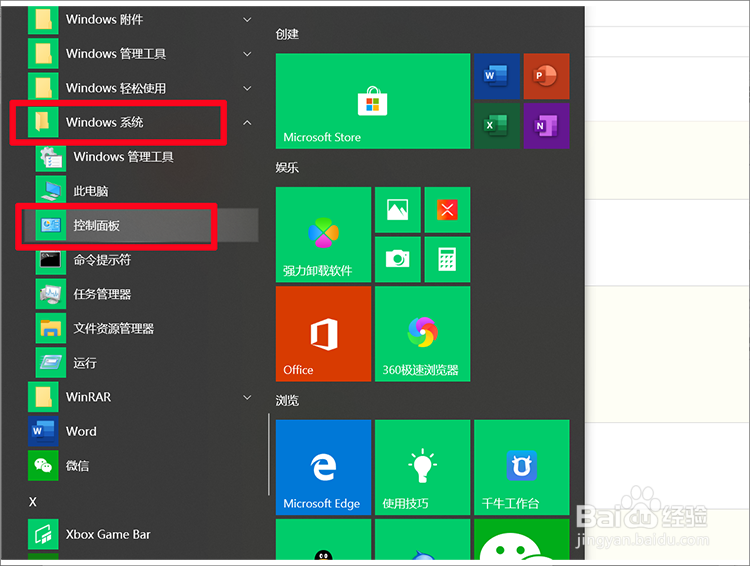Click the Word label in app list
Screen dimensions: 750x566
(81, 431)
